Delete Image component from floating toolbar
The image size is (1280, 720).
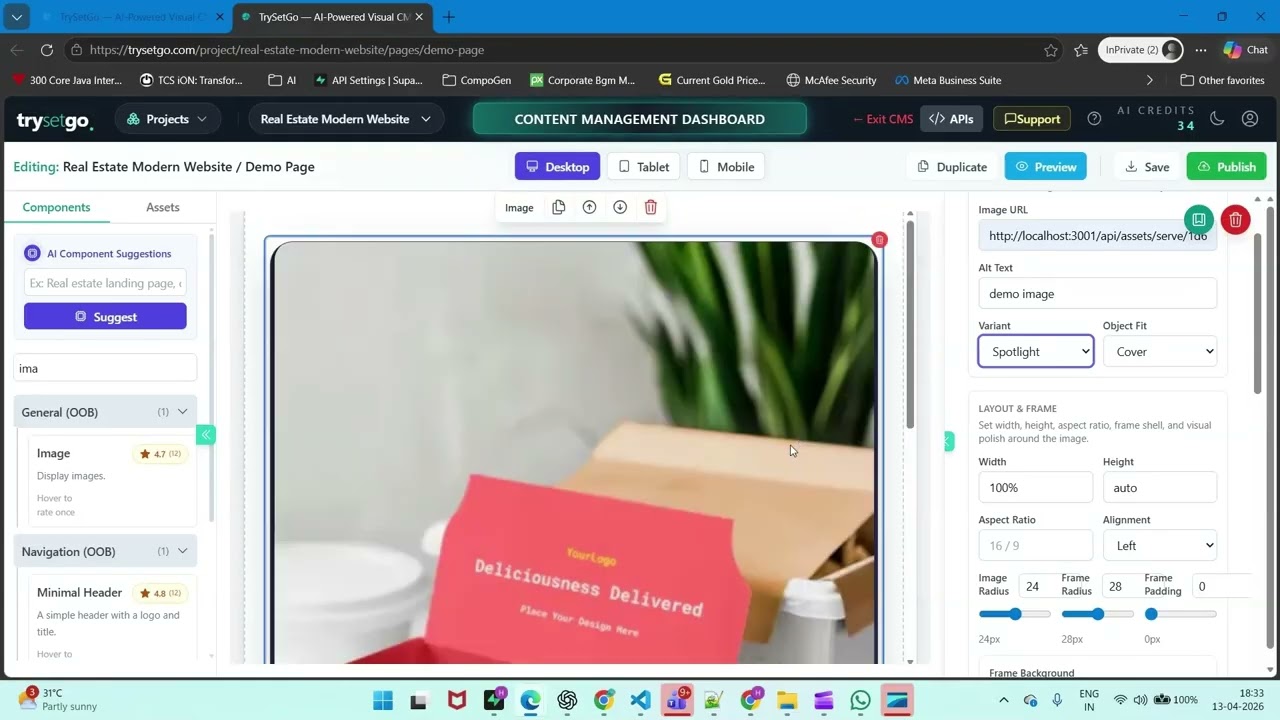click(651, 207)
